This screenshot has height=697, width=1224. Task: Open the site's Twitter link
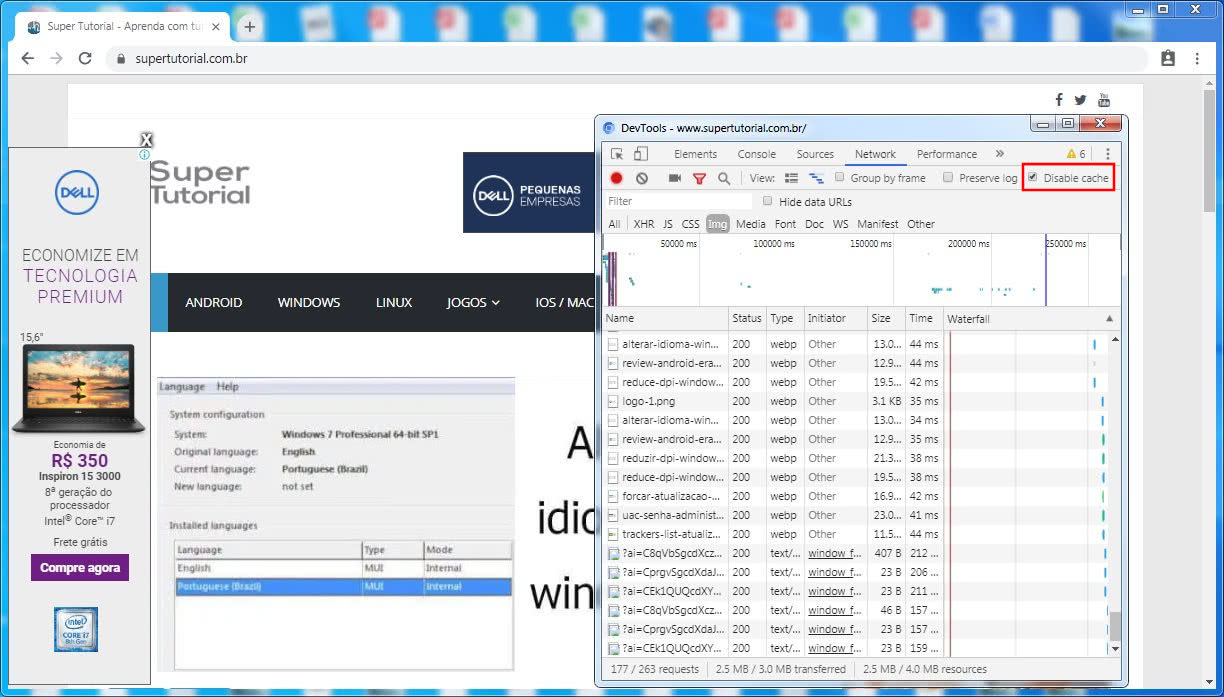pyautogui.click(x=1081, y=99)
